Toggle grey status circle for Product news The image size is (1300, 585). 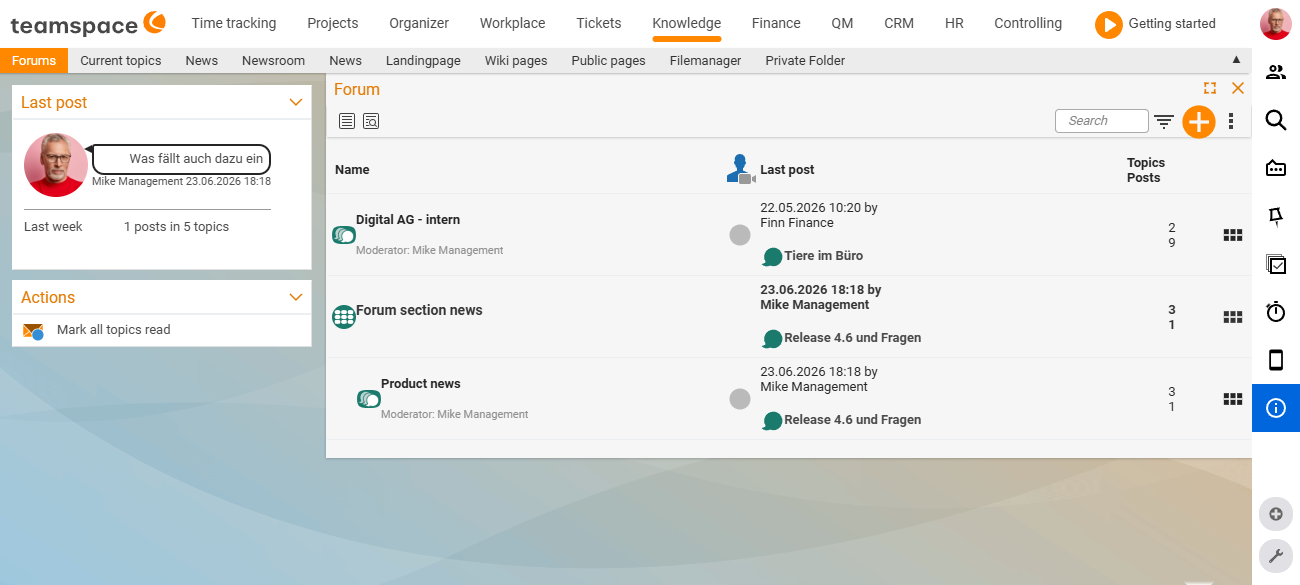740,399
